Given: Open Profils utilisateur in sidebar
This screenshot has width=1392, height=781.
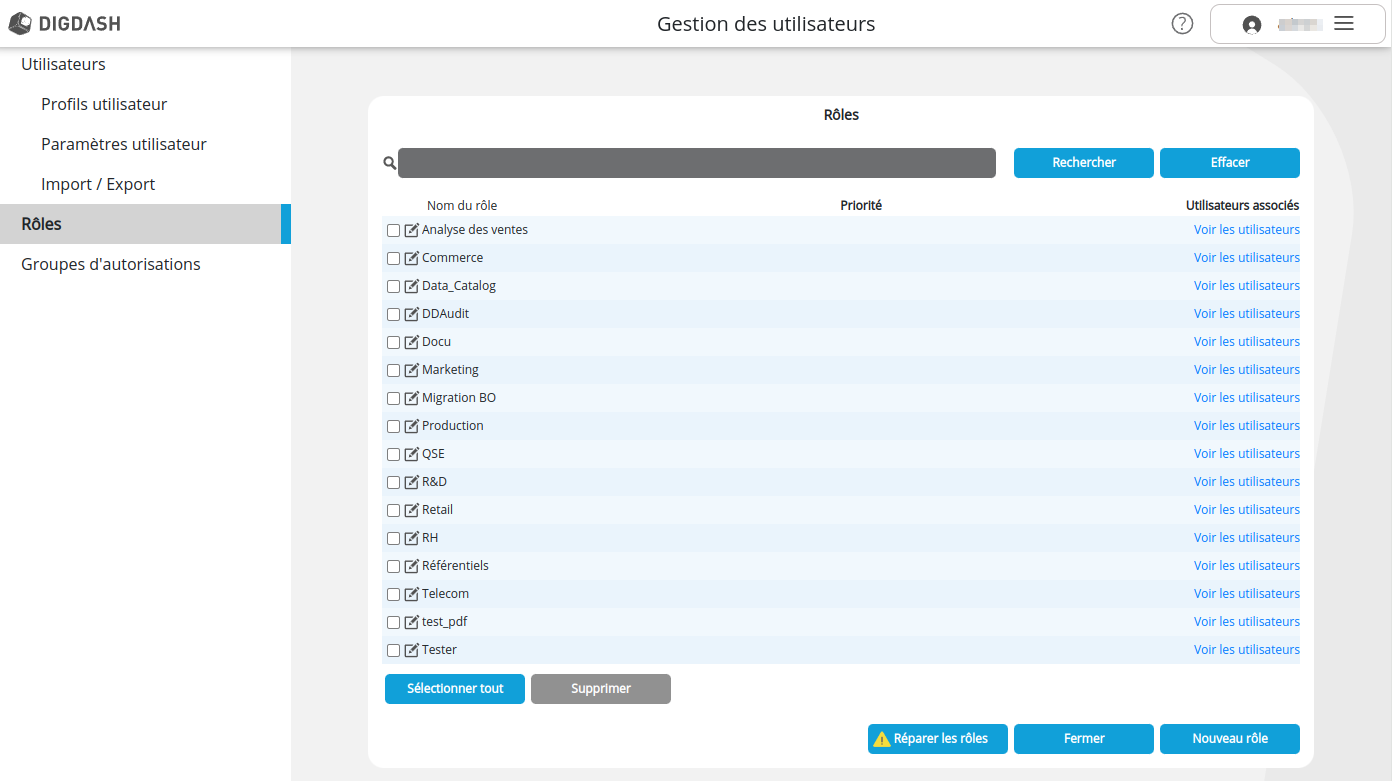Looking at the screenshot, I should point(104,104).
